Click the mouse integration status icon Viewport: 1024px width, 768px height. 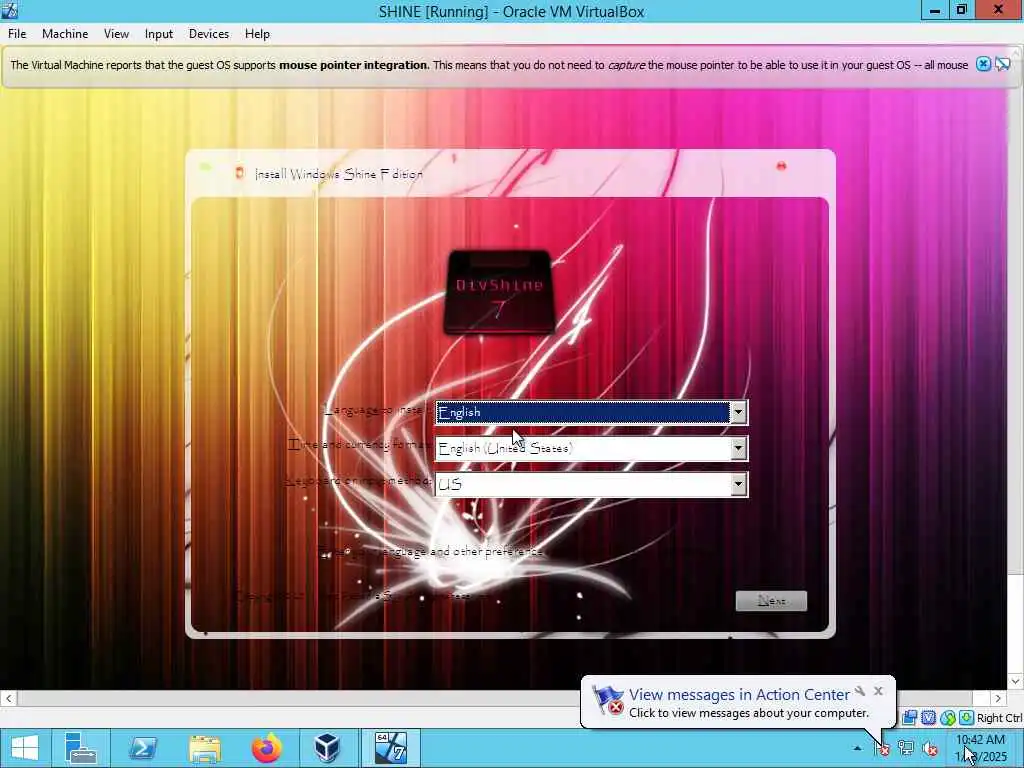point(947,718)
